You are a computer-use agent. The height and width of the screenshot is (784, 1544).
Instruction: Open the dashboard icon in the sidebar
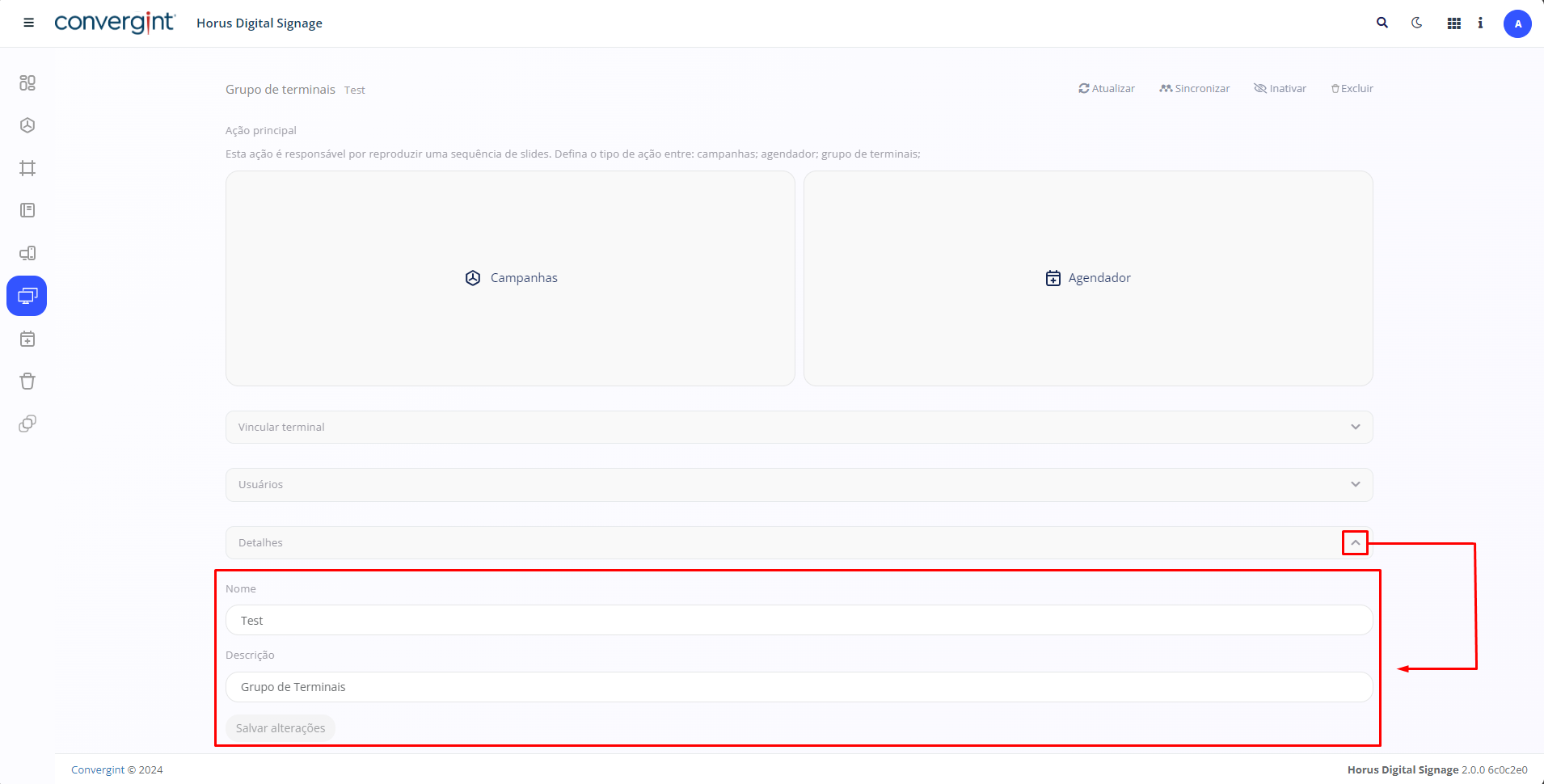click(27, 82)
